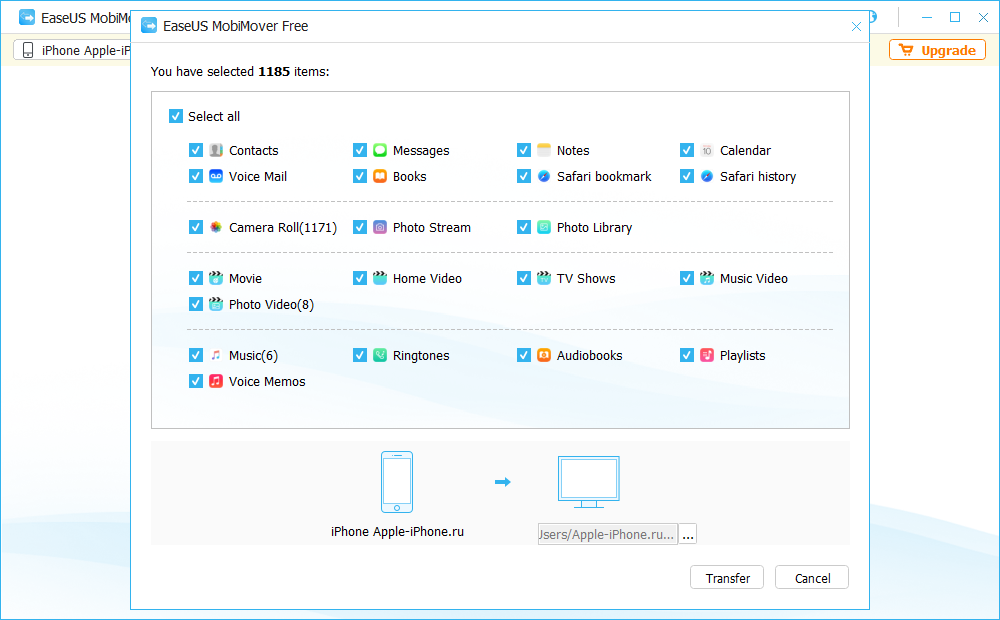
Task: Deselect the Notes checkbox
Action: tap(524, 151)
